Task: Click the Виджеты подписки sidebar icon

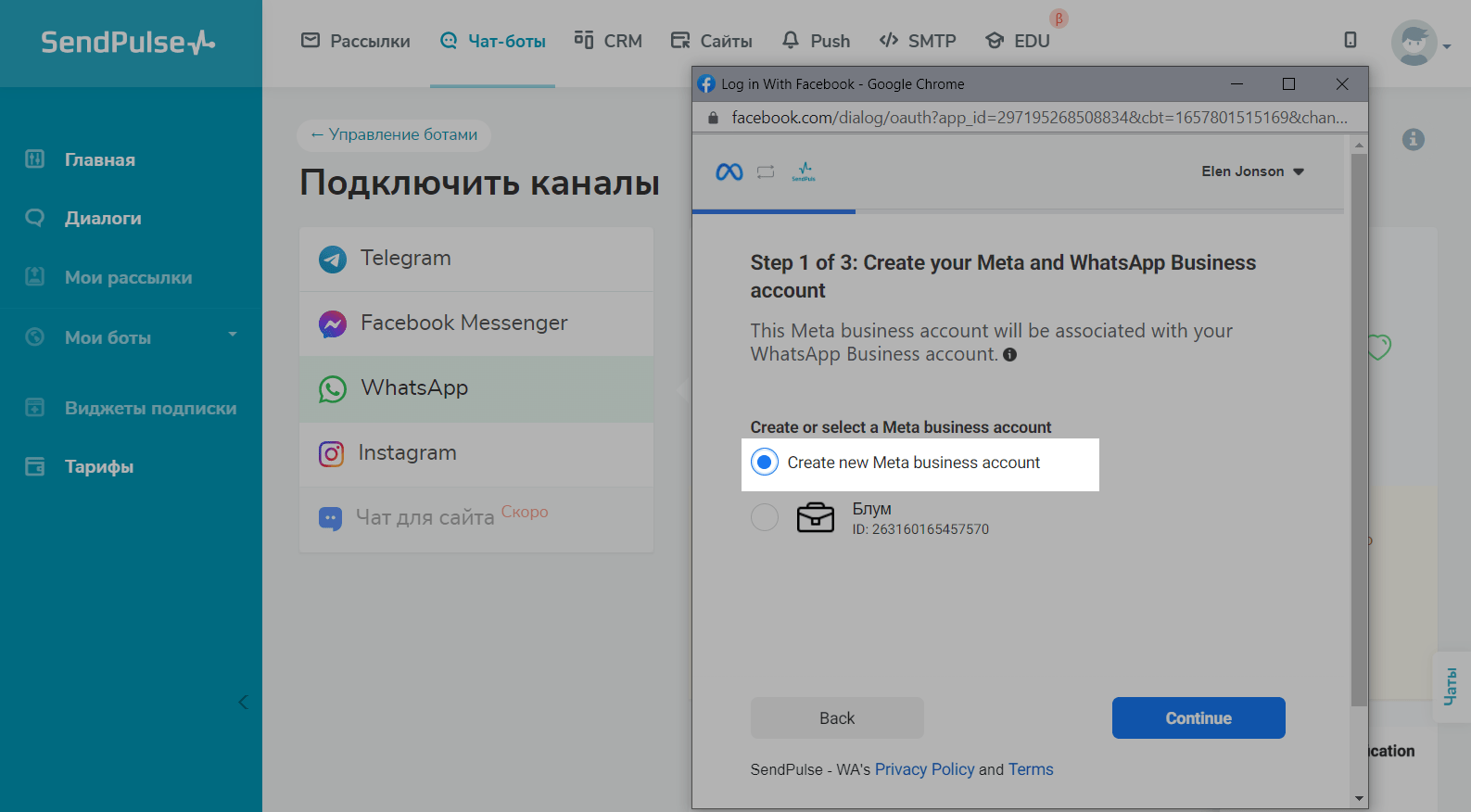Action: [35, 407]
